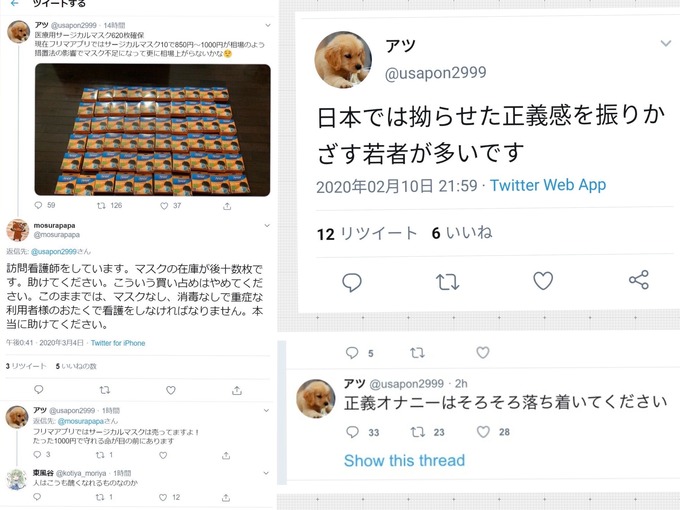This screenshot has height=510, width=680.
Task: Open the @usapon2999 mention link in mosurapapa's reply
Action: [54, 252]
